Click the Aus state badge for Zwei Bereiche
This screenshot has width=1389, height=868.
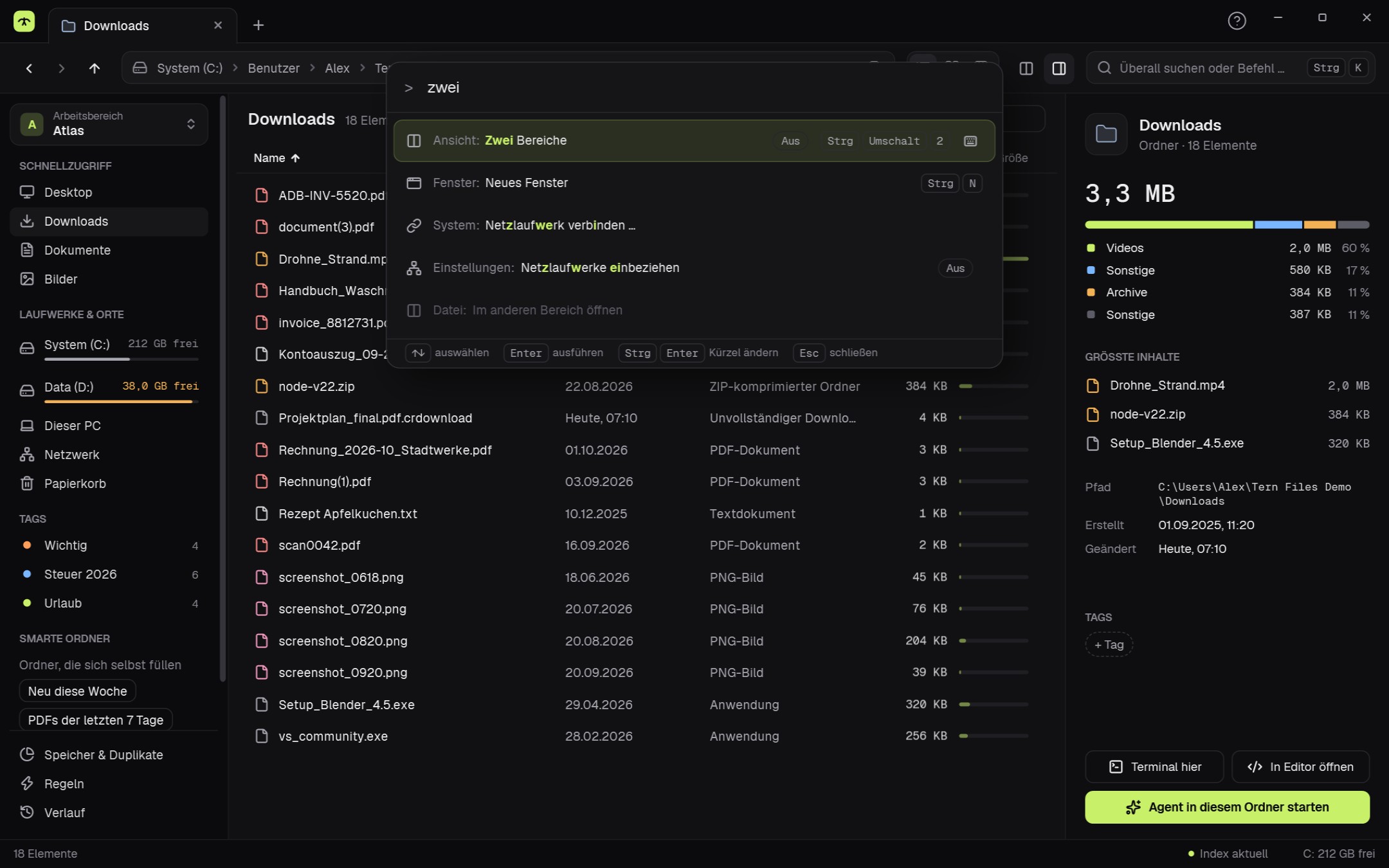click(x=790, y=141)
